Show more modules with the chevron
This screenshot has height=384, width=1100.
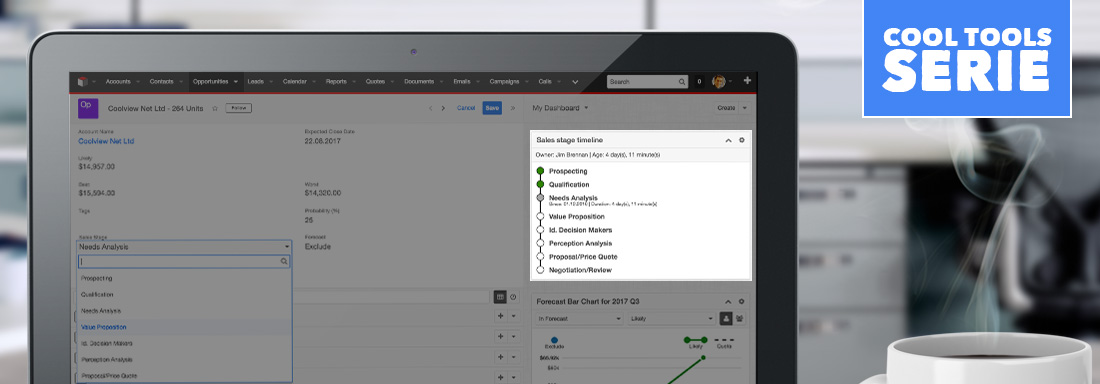pyautogui.click(x=575, y=82)
